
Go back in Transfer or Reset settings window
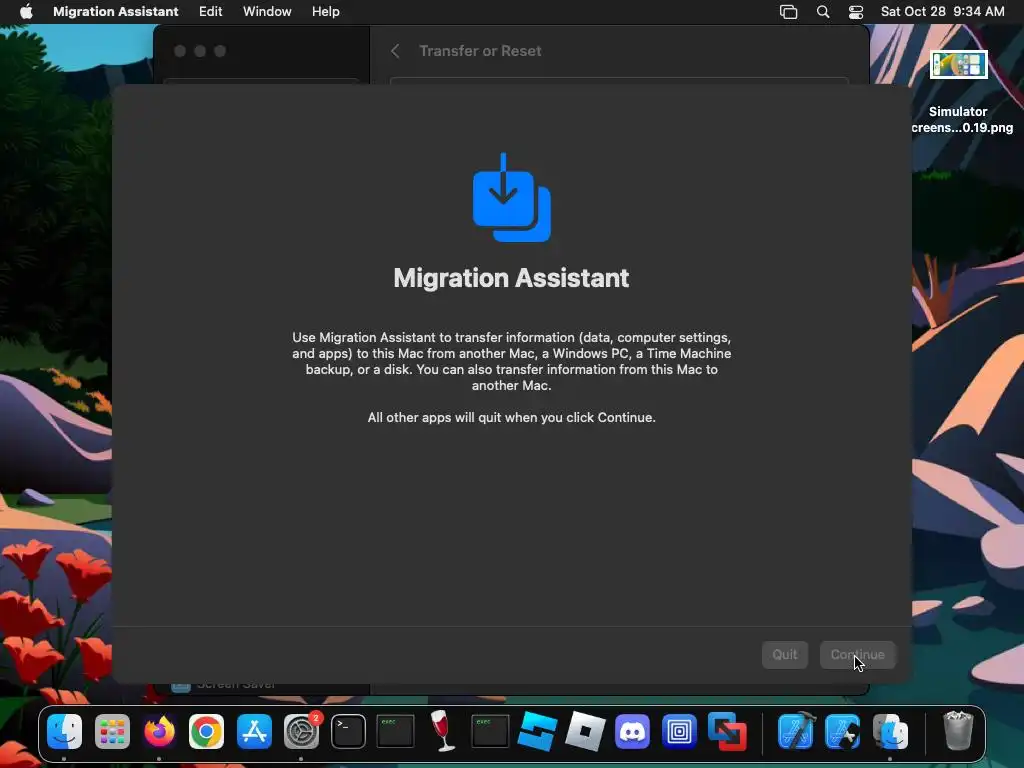click(x=395, y=51)
